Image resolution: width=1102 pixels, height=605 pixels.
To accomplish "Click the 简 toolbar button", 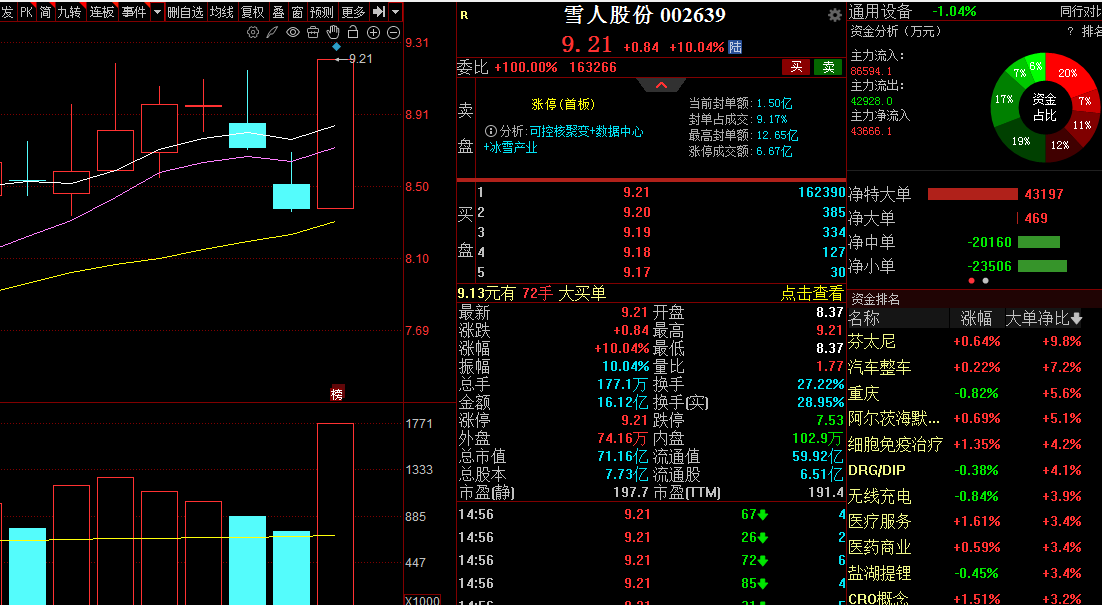I will [45, 12].
